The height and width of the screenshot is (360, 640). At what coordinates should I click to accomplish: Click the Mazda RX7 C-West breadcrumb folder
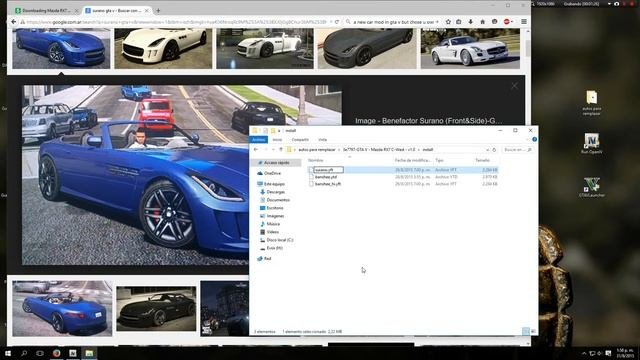point(379,150)
